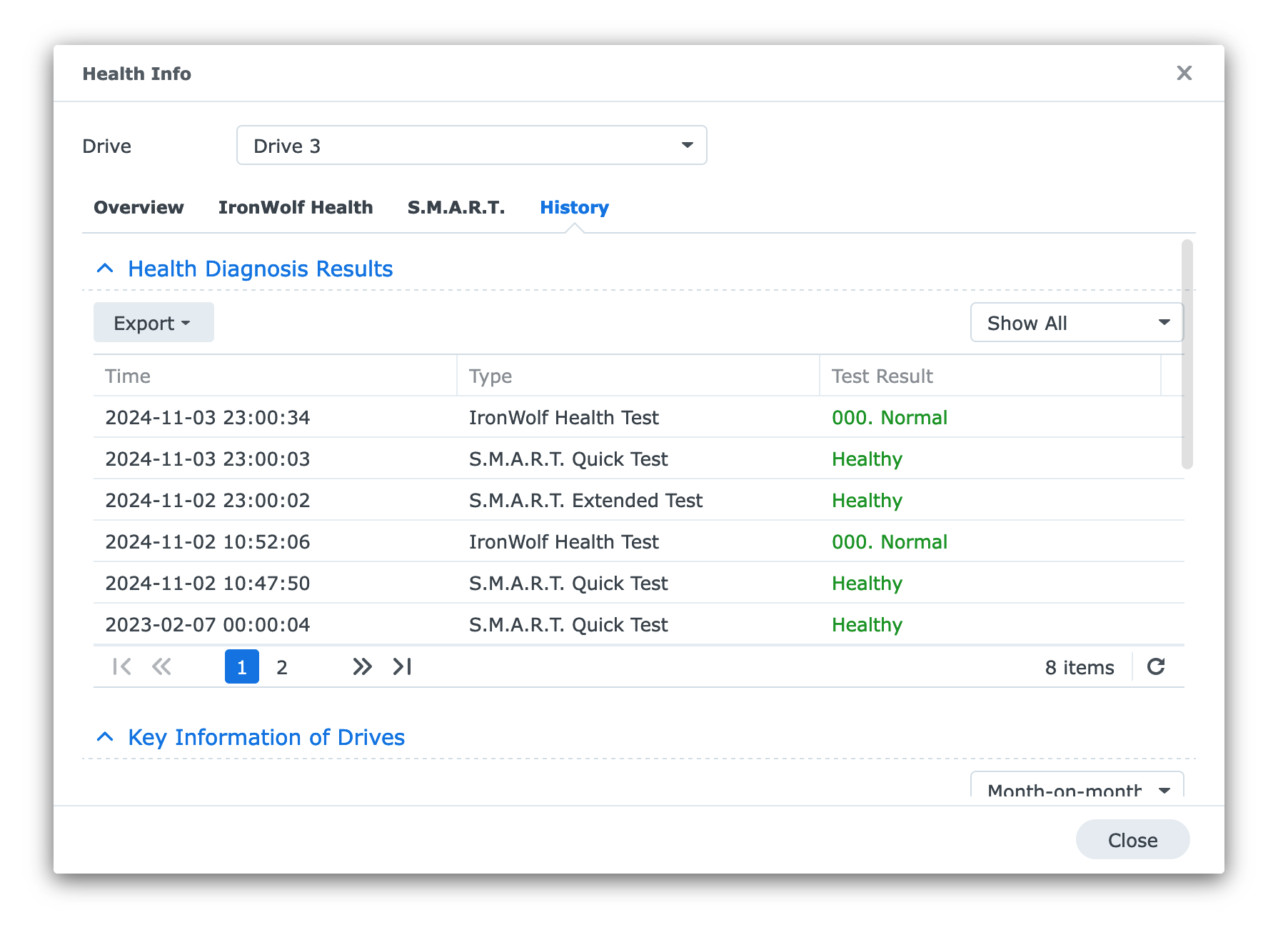1288x940 pixels.
Task: Open the Export dropdown button
Action: [154, 322]
